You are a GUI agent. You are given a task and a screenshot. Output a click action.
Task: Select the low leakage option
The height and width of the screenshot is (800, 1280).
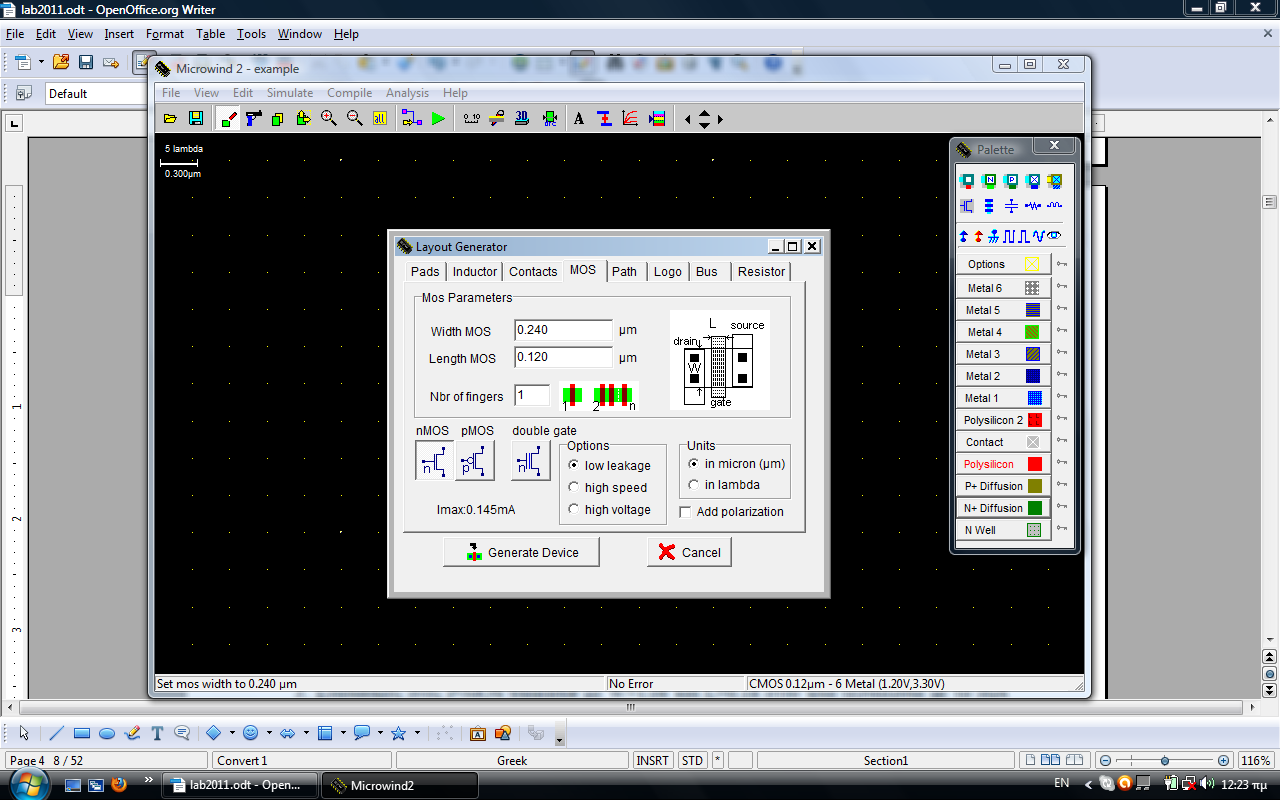tap(609, 465)
